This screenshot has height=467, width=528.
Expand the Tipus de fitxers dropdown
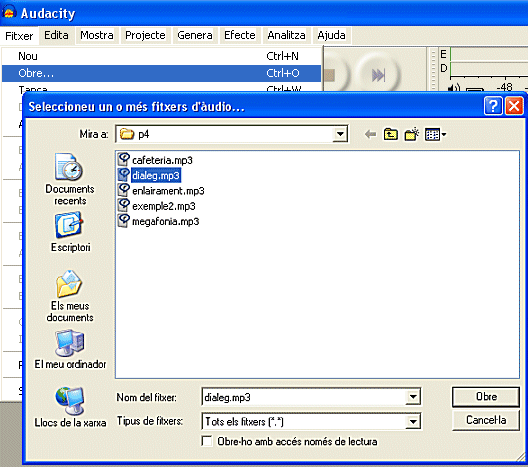pyautogui.click(x=413, y=421)
